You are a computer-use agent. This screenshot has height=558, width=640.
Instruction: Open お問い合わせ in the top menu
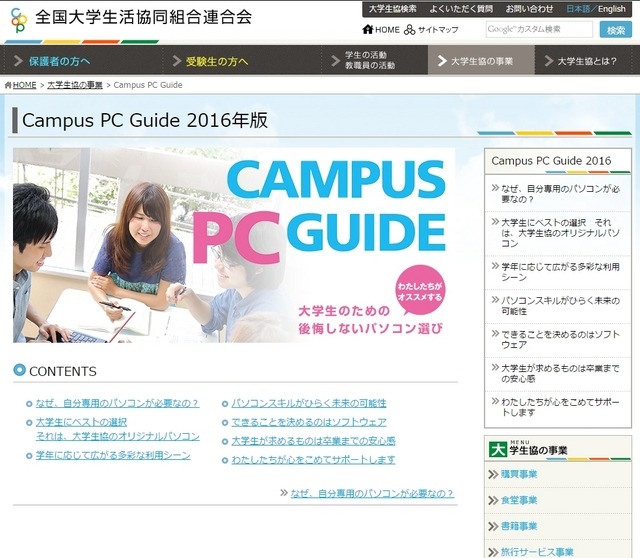[529, 9]
